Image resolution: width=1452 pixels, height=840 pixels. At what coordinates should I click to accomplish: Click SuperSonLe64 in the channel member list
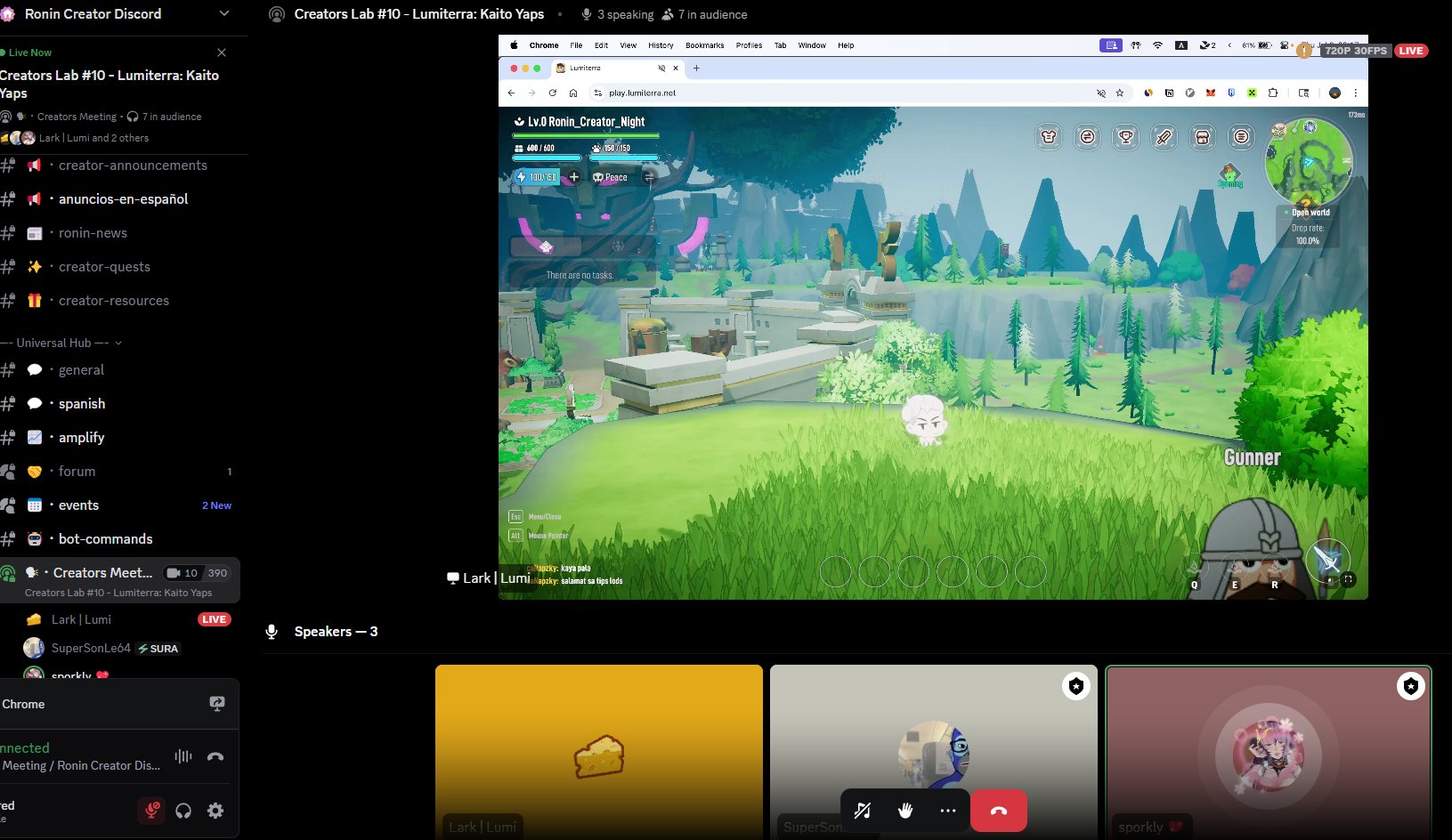click(x=91, y=648)
